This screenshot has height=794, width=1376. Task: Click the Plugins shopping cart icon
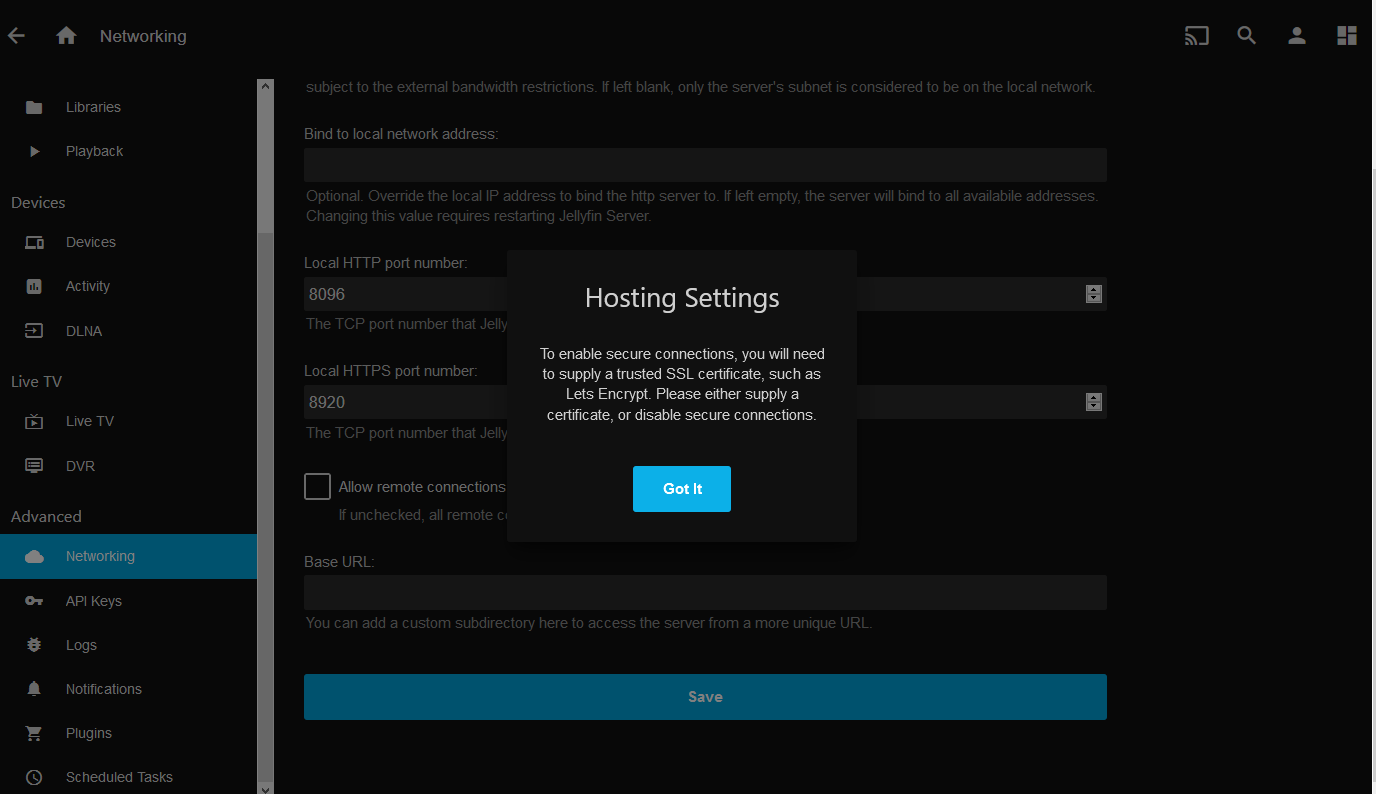click(x=34, y=733)
